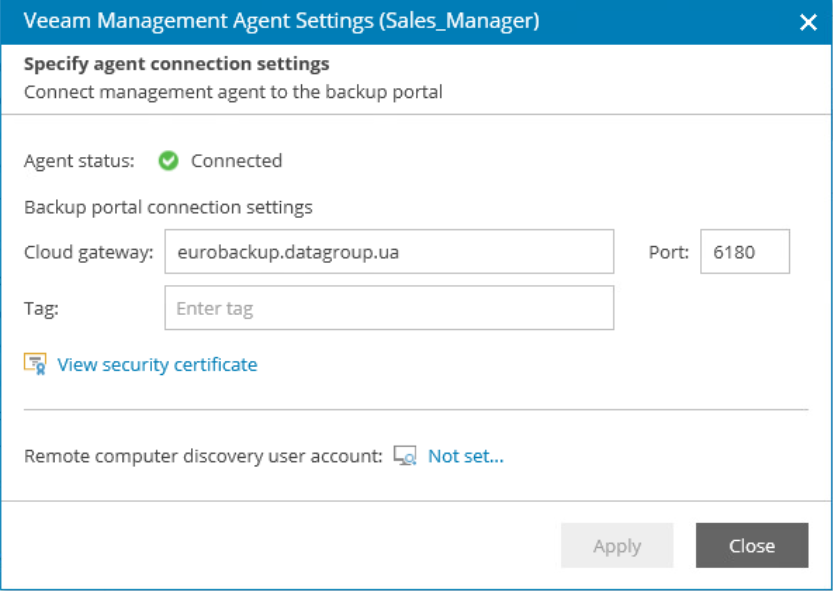The height and width of the screenshot is (591, 833).
Task: Click the 'Connected' status text
Action: (236, 161)
